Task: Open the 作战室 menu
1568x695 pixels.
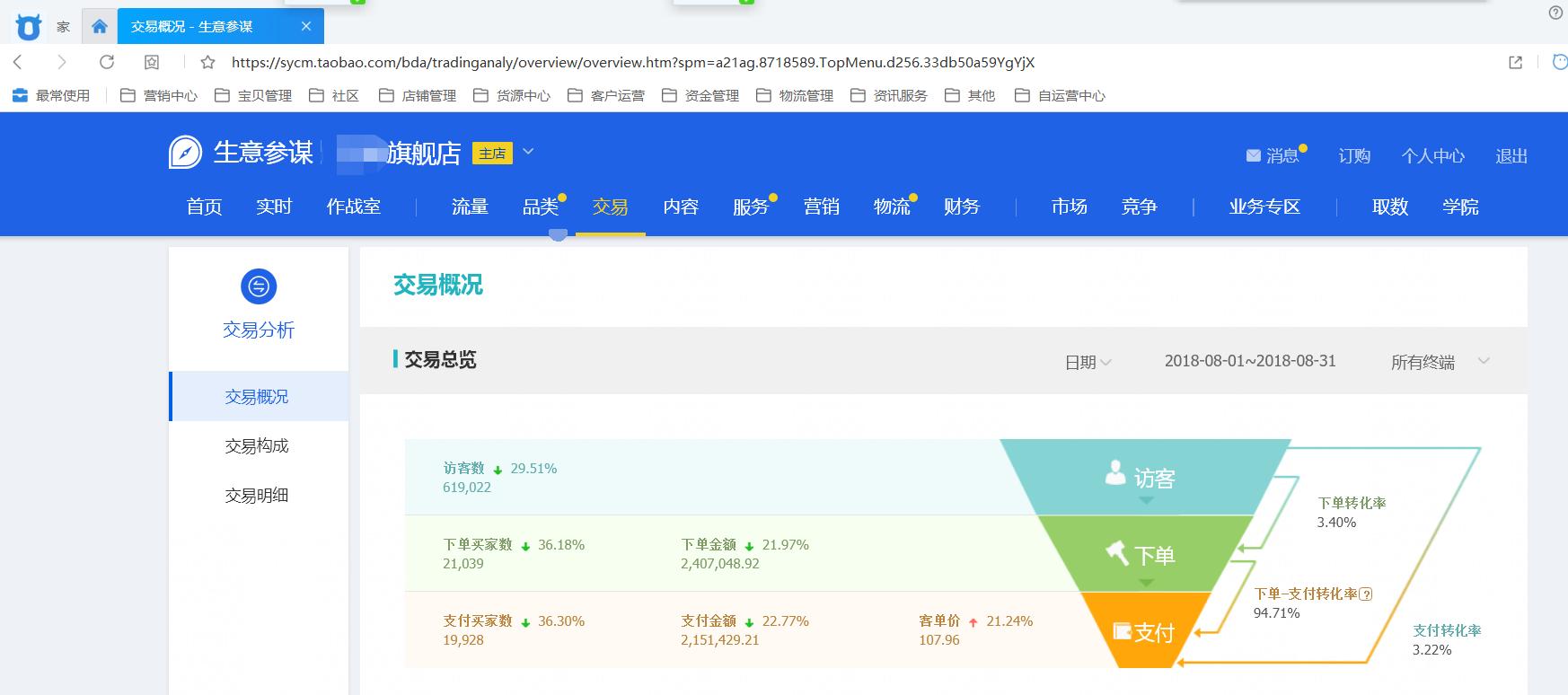Action: click(354, 207)
